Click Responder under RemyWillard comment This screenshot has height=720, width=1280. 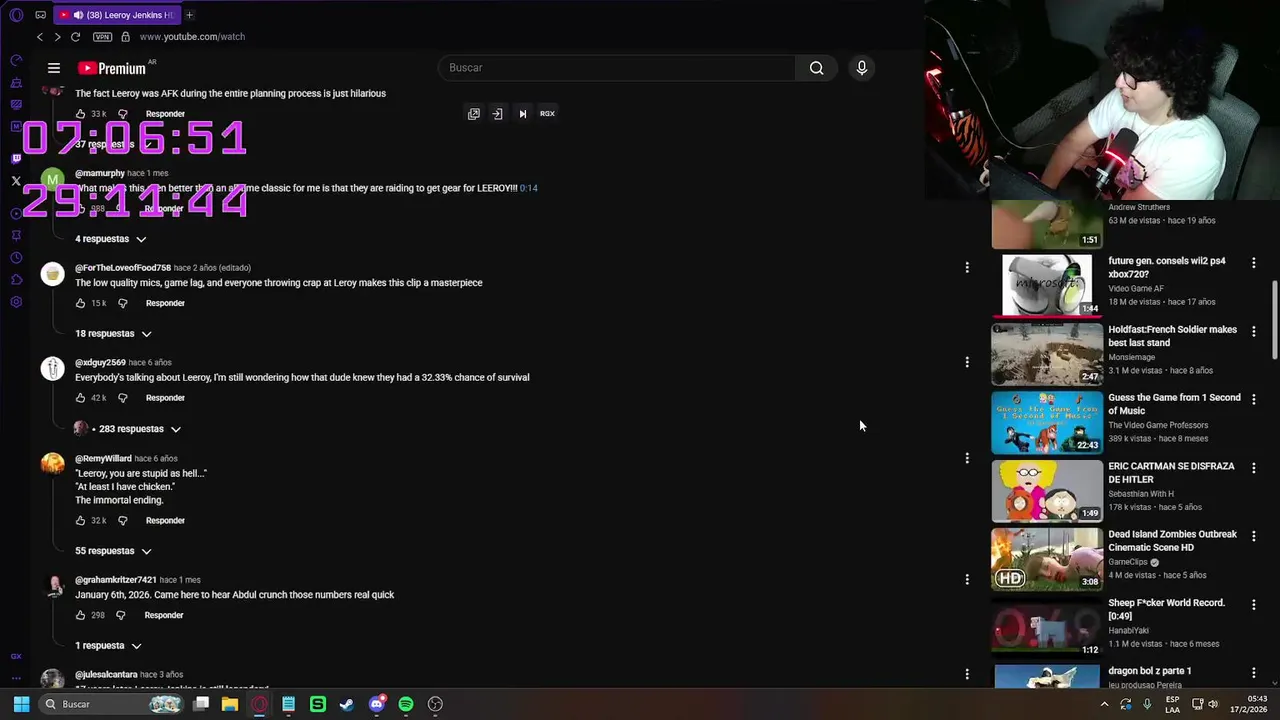[x=165, y=521]
